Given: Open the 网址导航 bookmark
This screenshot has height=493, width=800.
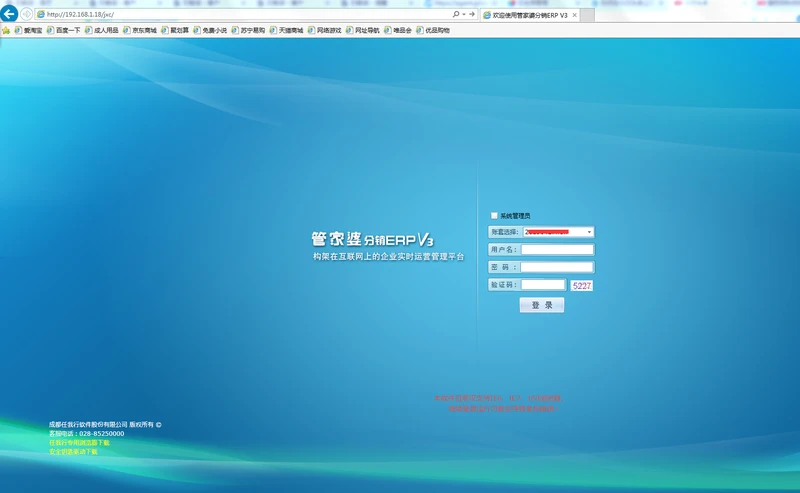Looking at the screenshot, I should pyautogui.click(x=363, y=31).
